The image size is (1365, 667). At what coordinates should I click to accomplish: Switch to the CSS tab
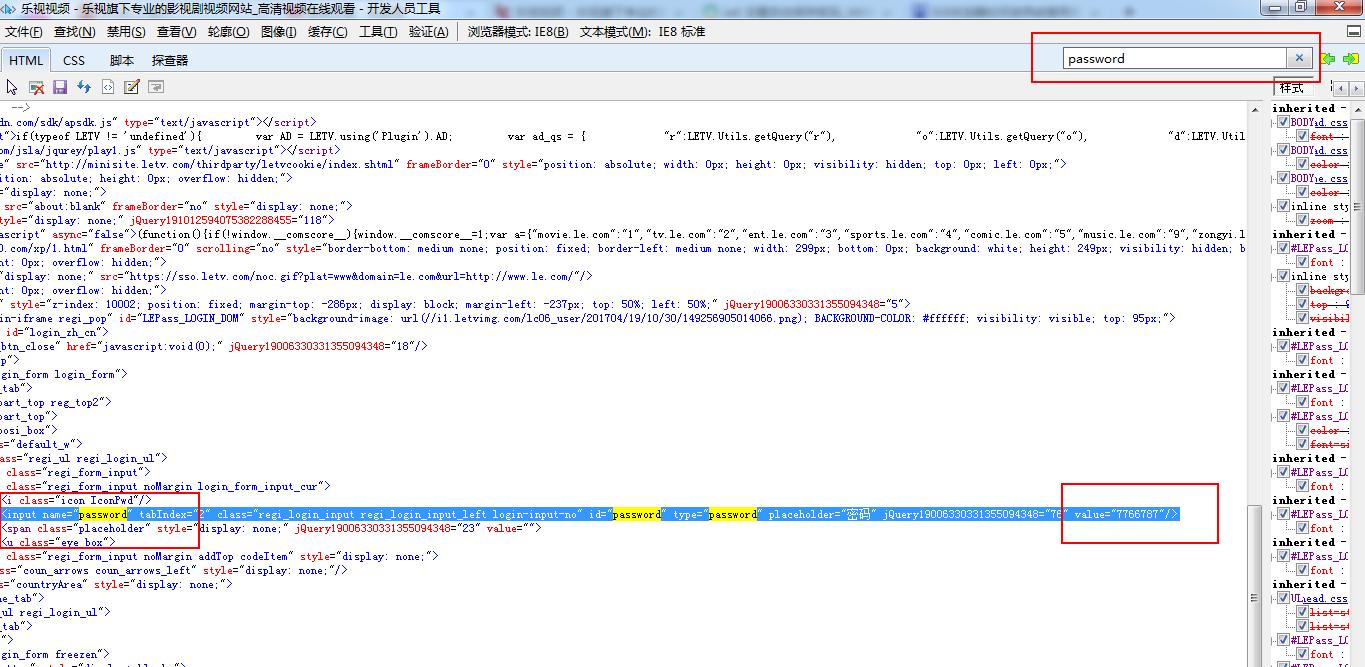click(x=74, y=60)
